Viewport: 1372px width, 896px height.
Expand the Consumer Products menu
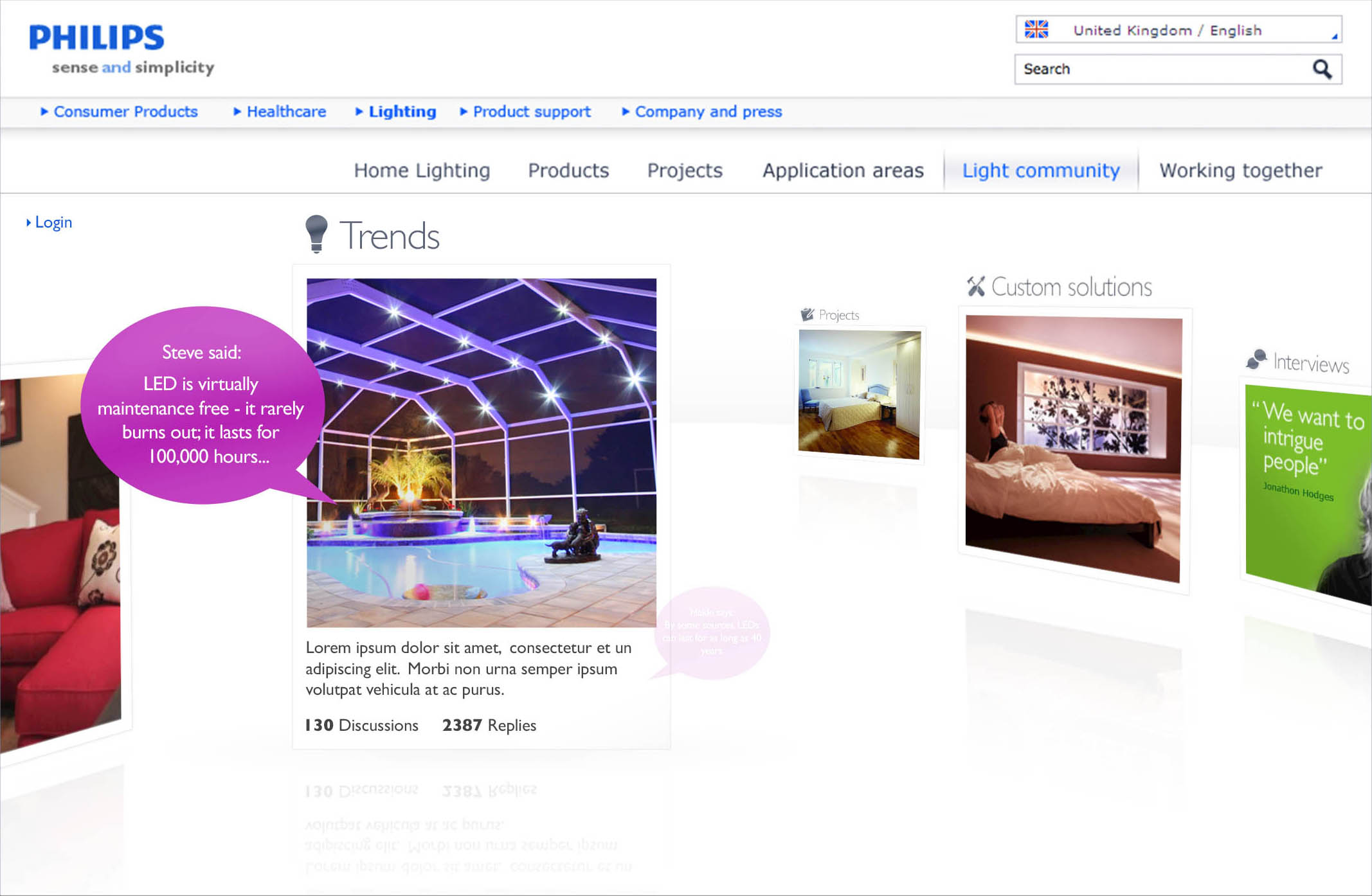point(125,111)
